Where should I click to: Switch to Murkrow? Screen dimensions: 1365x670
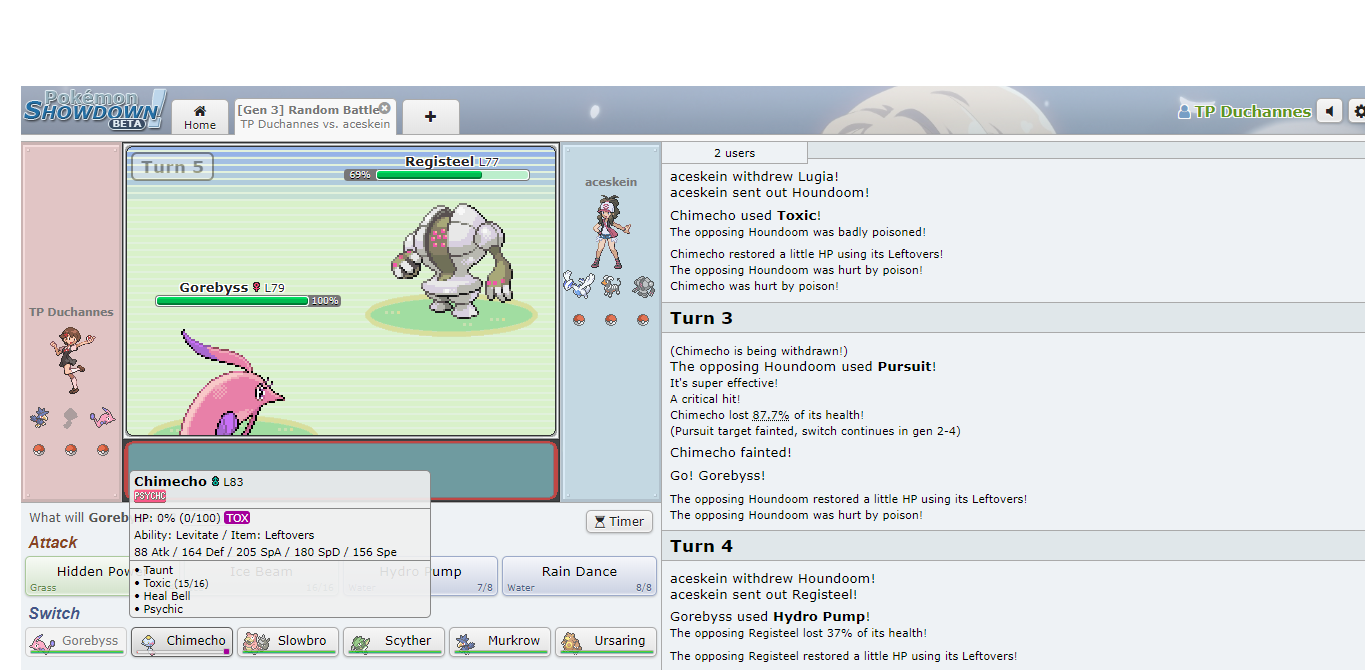[500, 641]
